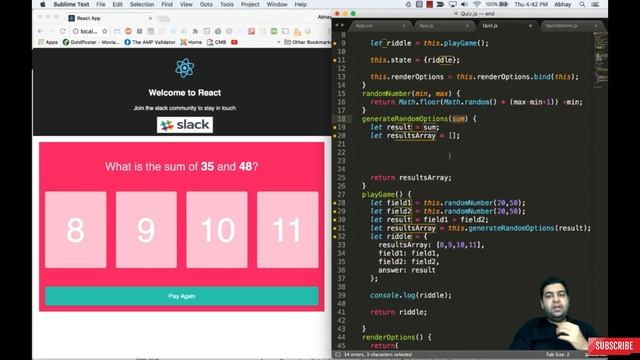Click line number 18 in gutter
This screenshot has height=360, width=640.
click(341, 119)
